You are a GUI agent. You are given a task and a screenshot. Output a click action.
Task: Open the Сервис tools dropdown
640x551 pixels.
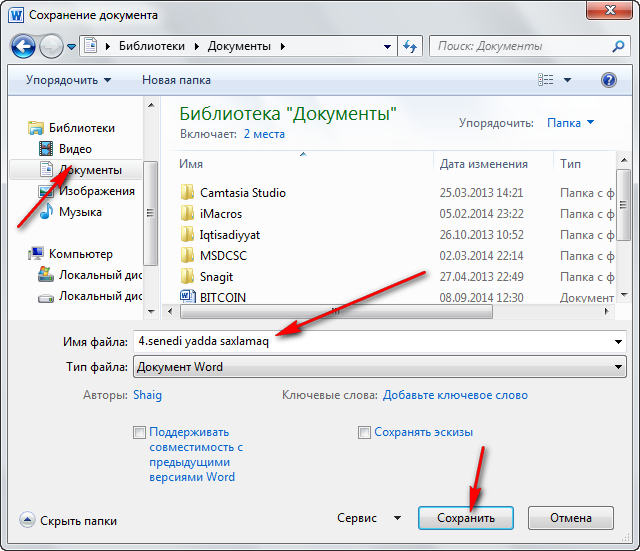pos(369,518)
